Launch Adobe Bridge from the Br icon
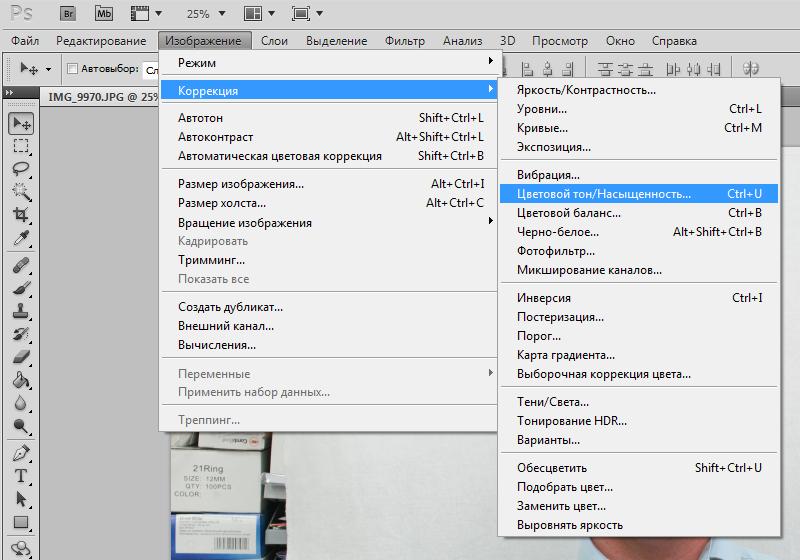Screen dimensions: 800x560 68,14
